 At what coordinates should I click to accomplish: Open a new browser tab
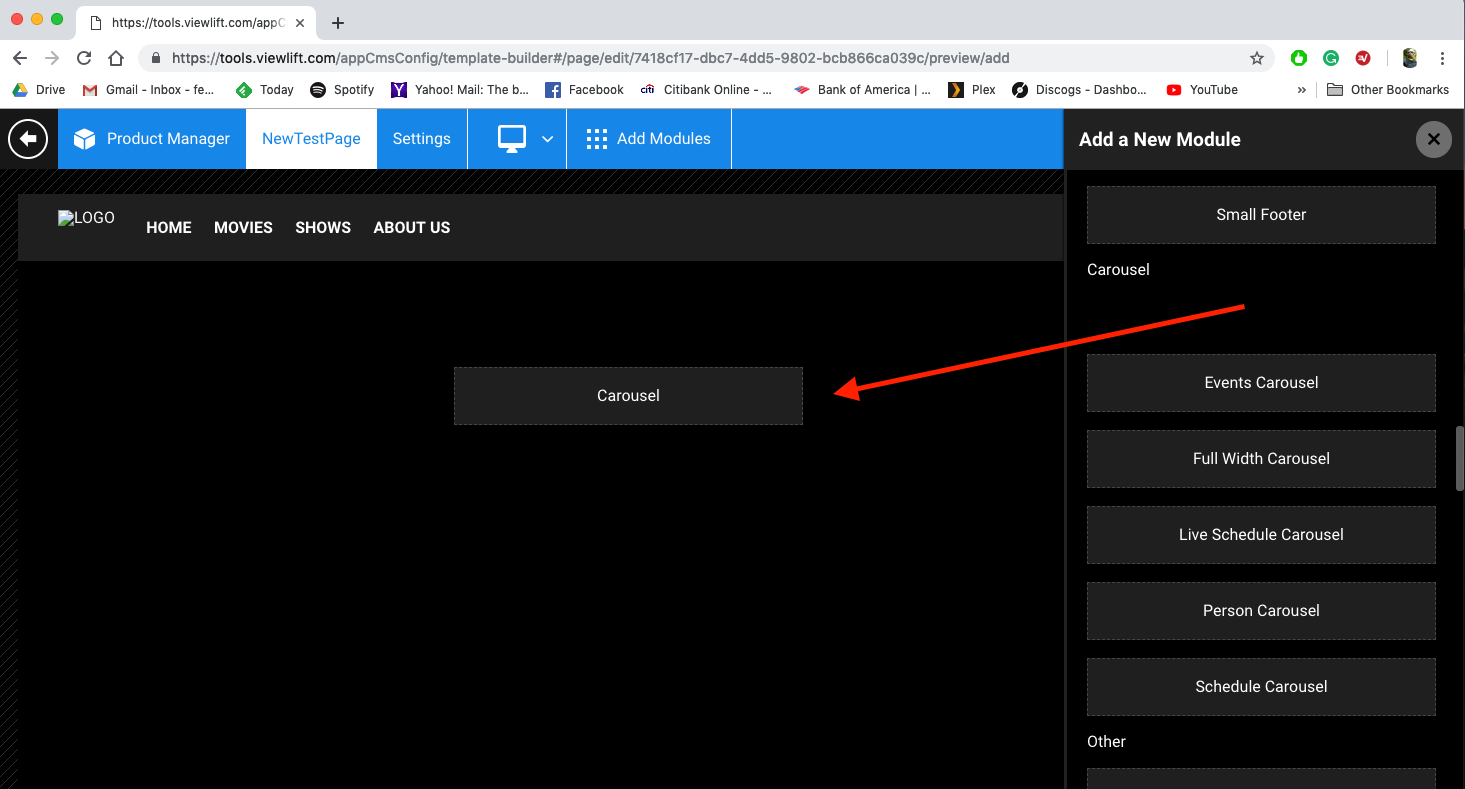pyautogui.click(x=338, y=23)
